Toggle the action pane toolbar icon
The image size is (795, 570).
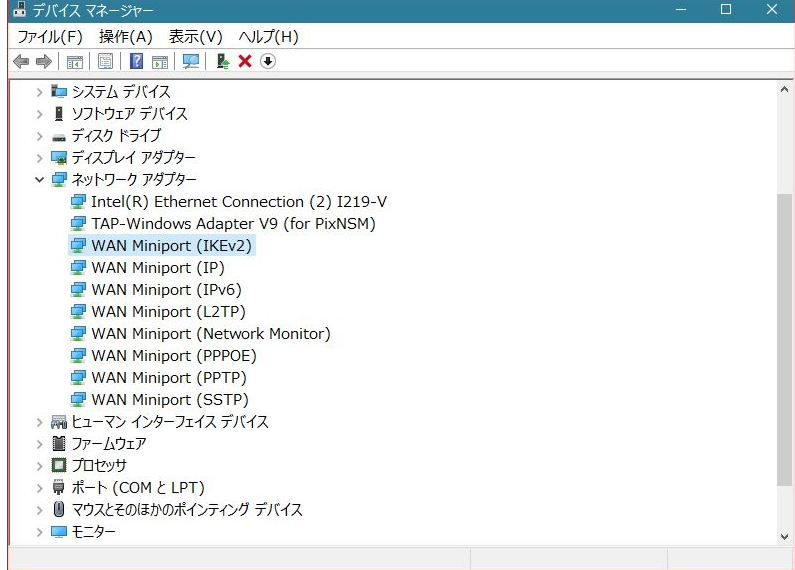[160, 61]
